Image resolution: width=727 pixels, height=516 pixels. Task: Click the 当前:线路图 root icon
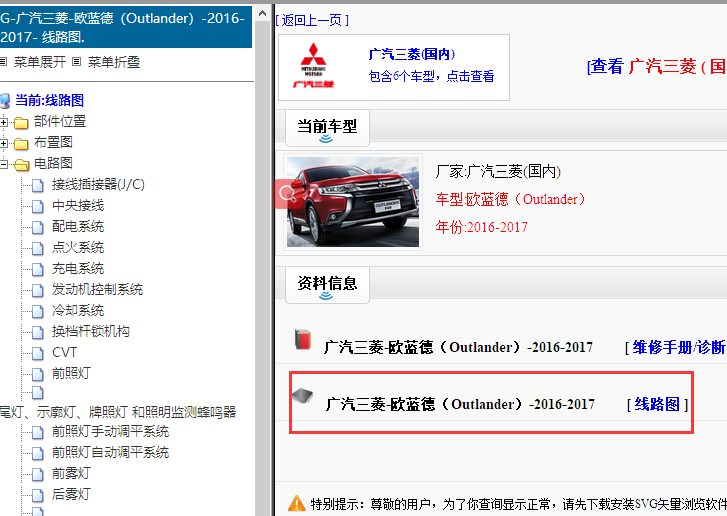(5, 101)
